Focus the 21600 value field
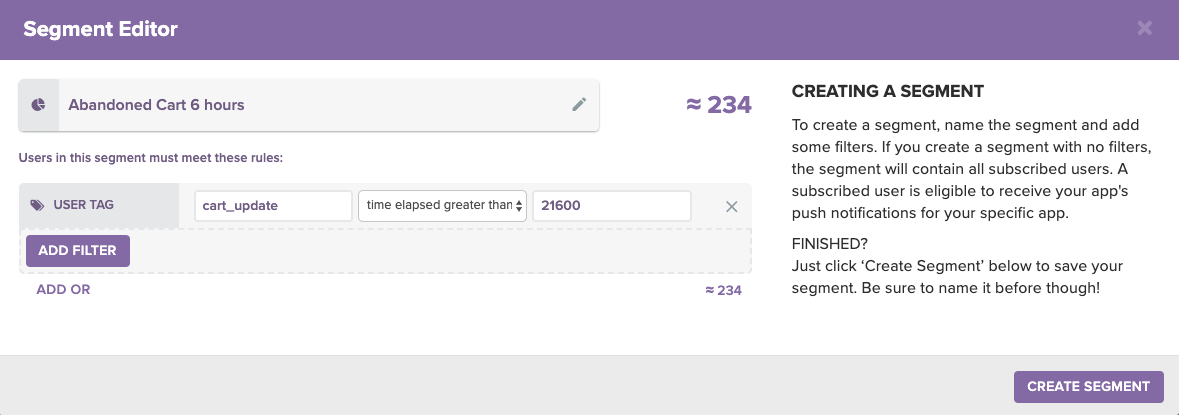Screen dimensions: 1179x415 pos(611,205)
